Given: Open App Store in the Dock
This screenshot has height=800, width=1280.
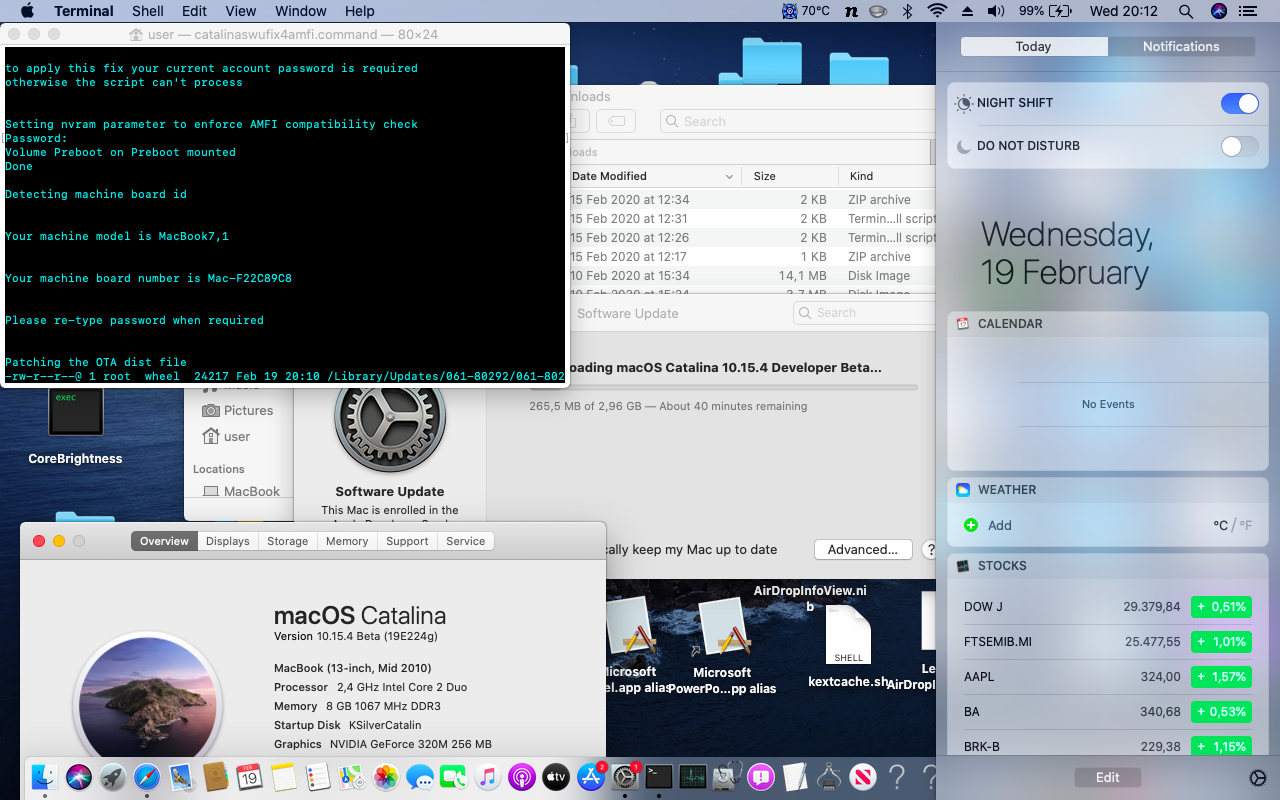Looking at the screenshot, I should point(591,776).
